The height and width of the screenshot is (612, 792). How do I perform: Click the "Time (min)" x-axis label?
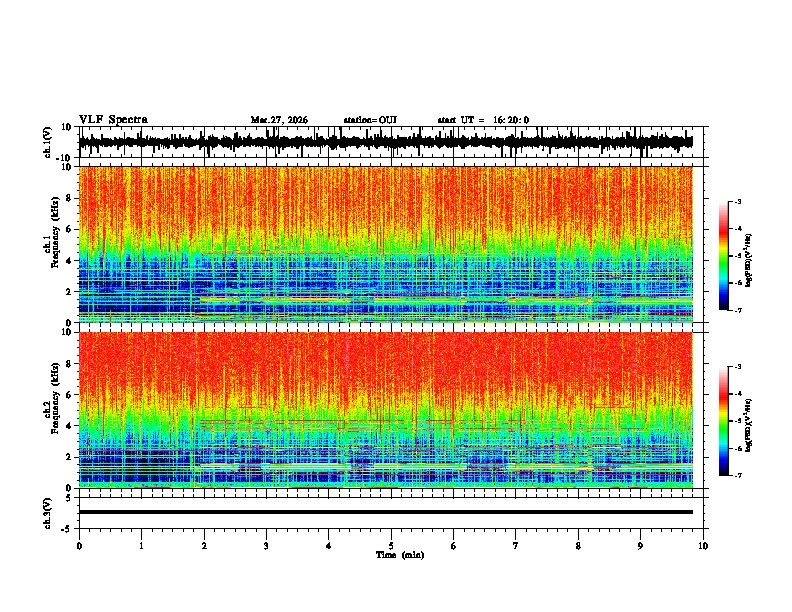pyautogui.click(x=400, y=555)
